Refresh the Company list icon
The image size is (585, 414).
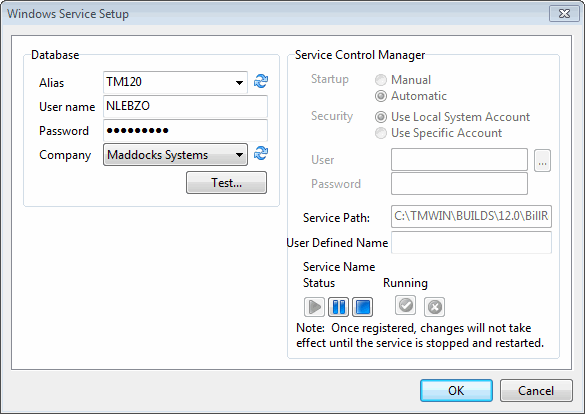[x=261, y=153]
